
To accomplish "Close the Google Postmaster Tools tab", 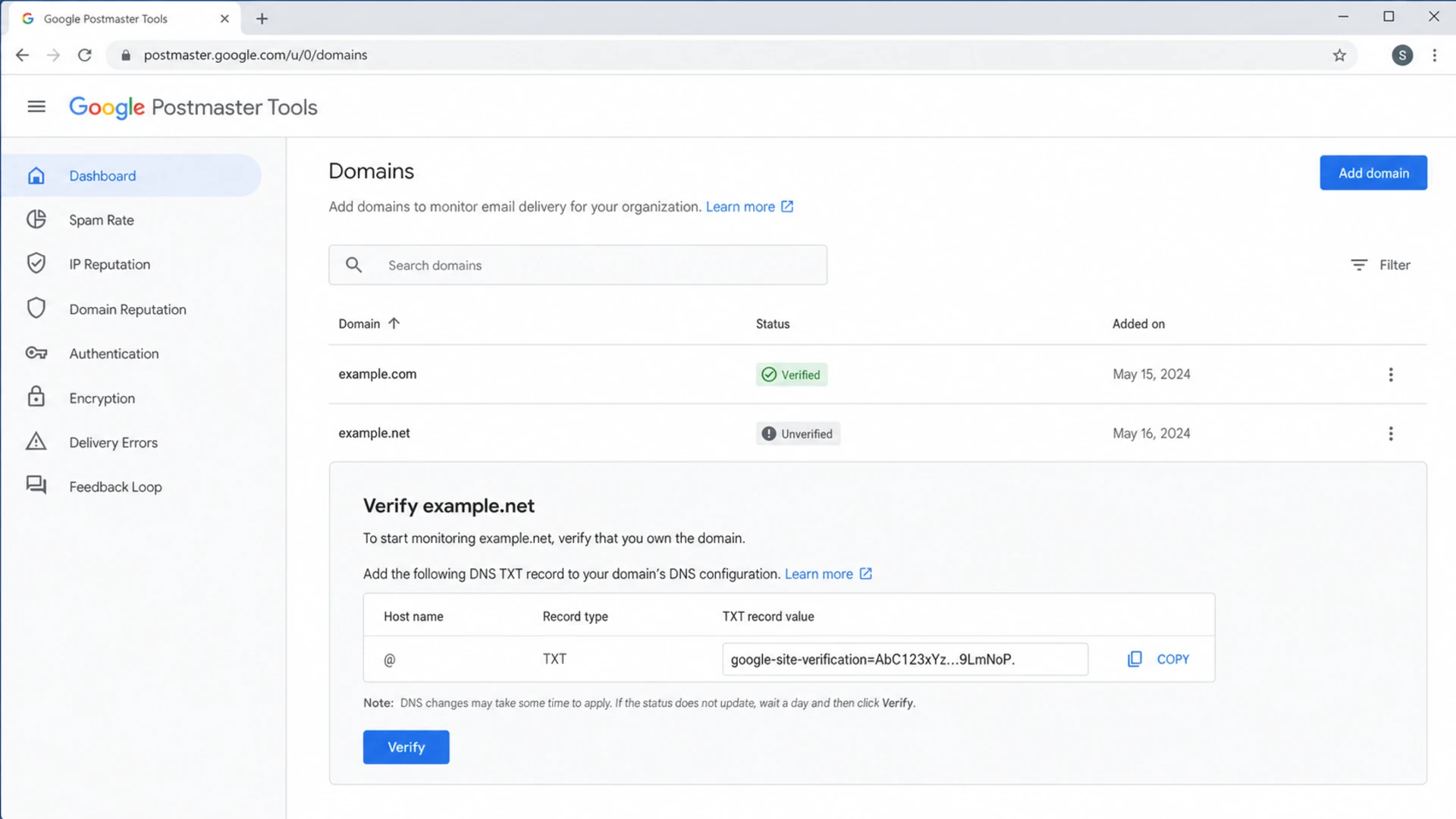I will tap(224, 19).
